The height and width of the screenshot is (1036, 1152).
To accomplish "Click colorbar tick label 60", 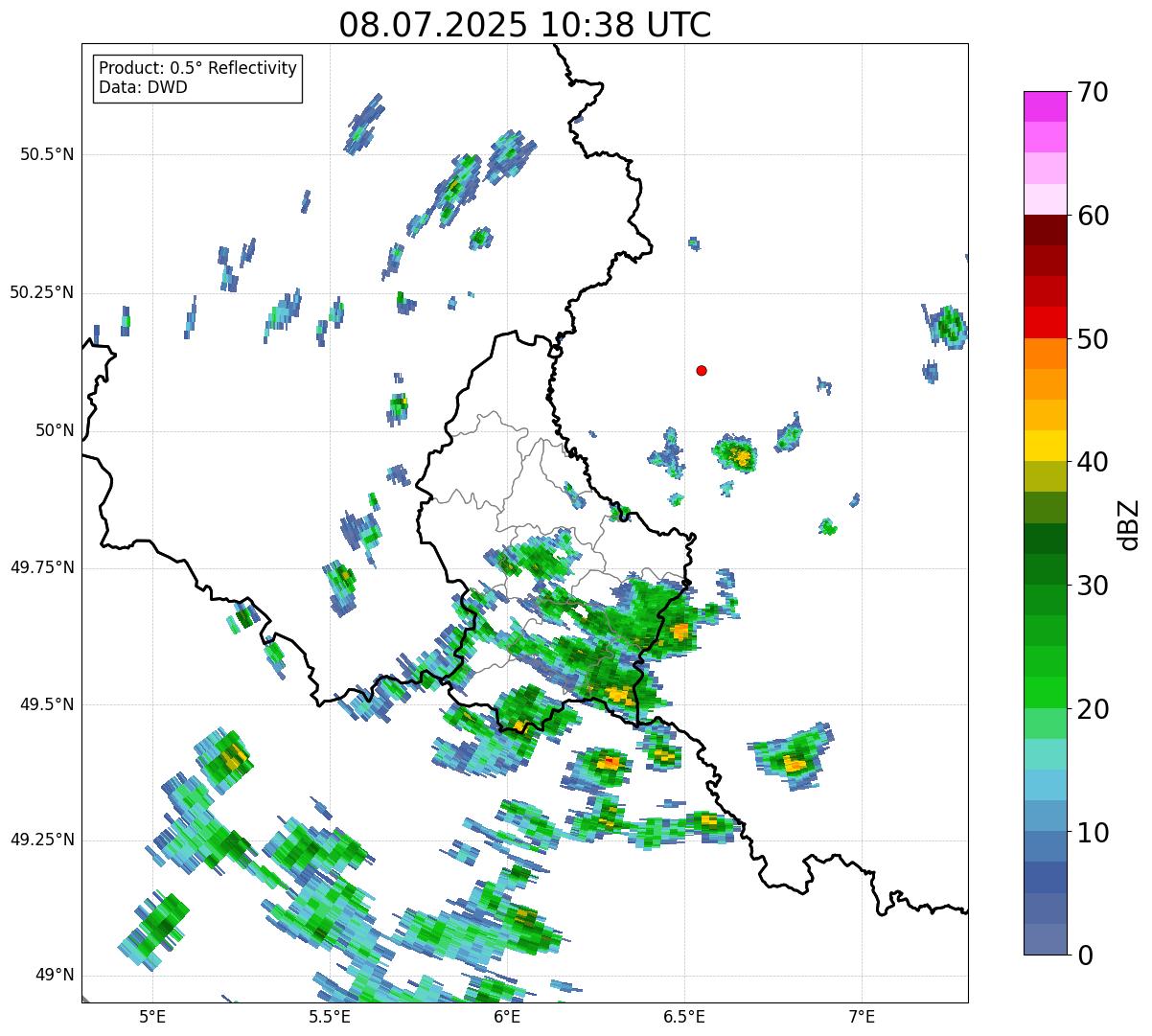I will (x=1092, y=216).
